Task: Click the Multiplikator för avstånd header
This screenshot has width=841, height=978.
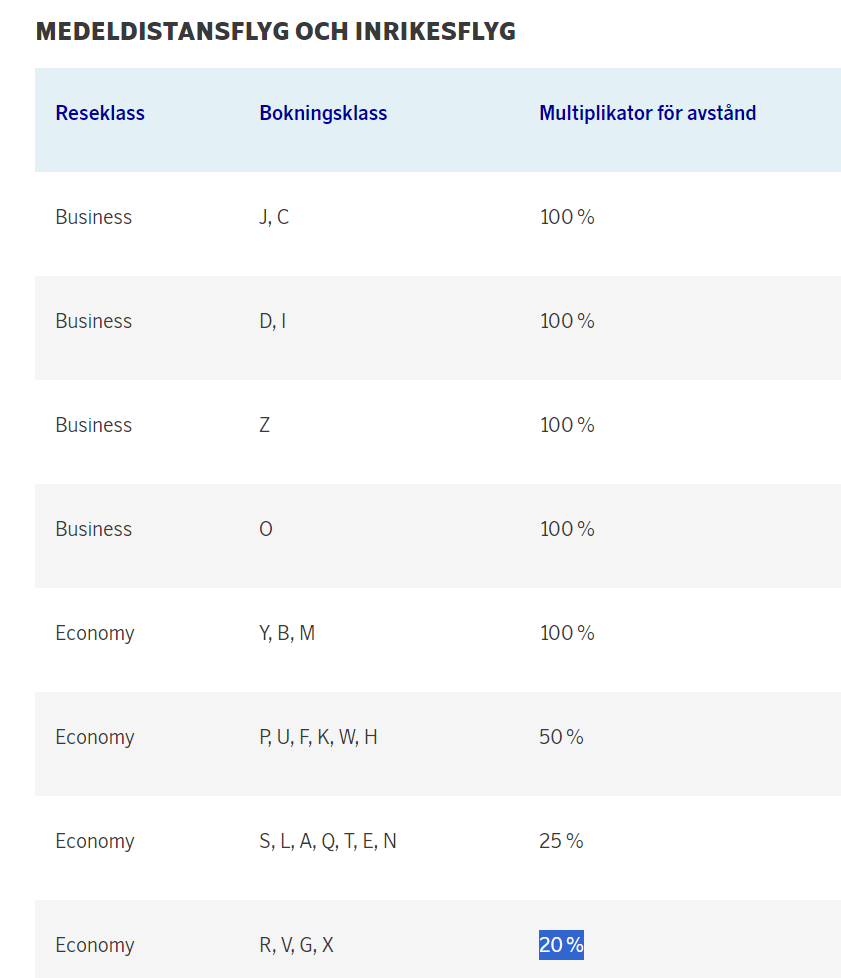Action: [647, 113]
